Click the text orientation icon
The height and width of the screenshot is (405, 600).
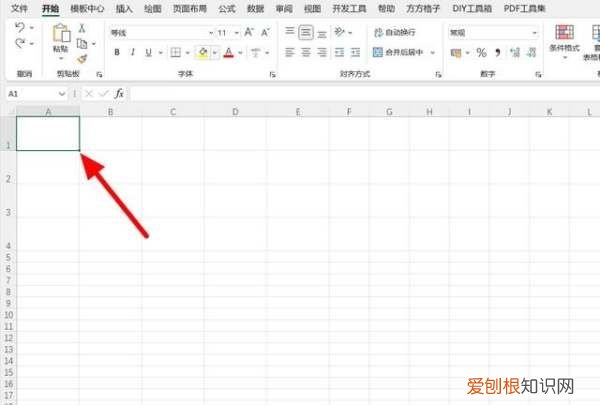tap(339, 32)
